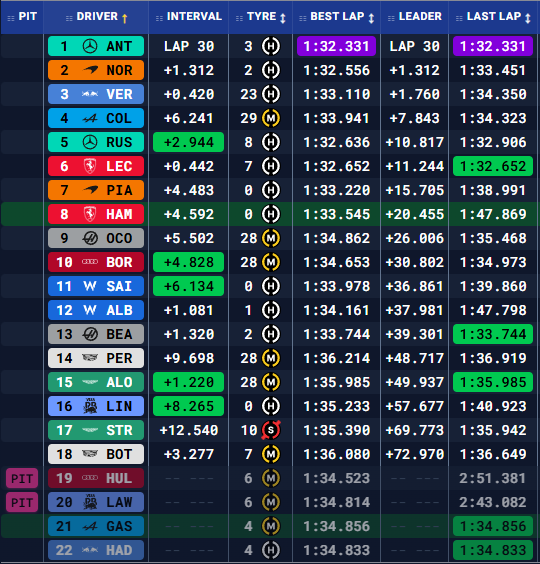The height and width of the screenshot is (564, 540).
Task: Click the McLaren logo on NOR's badge
Action: point(90,70)
